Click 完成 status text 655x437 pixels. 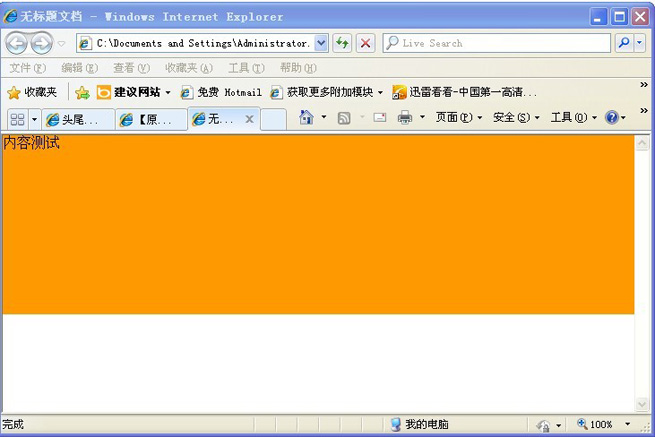click(x=13, y=424)
